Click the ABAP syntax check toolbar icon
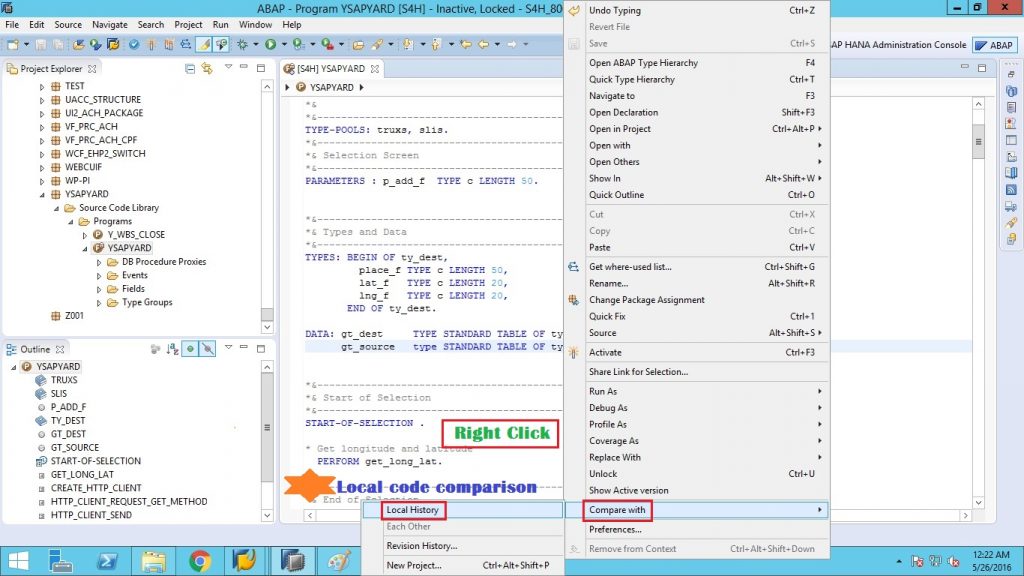This screenshot has width=1024, height=576. [134, 44]
